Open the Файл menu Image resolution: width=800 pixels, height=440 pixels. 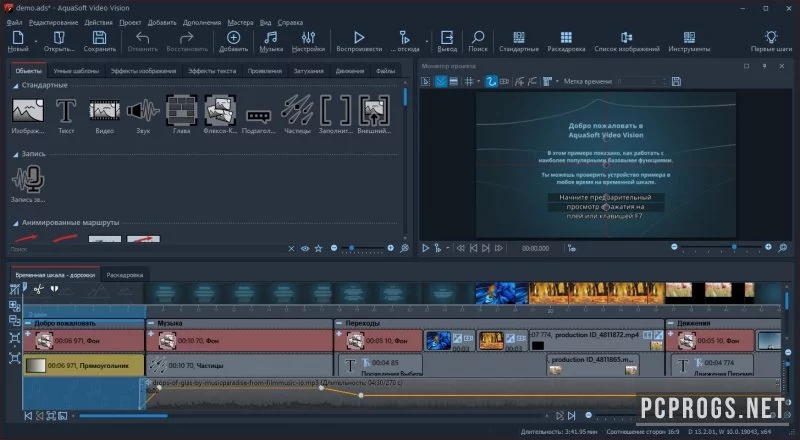tap(14, 22)
